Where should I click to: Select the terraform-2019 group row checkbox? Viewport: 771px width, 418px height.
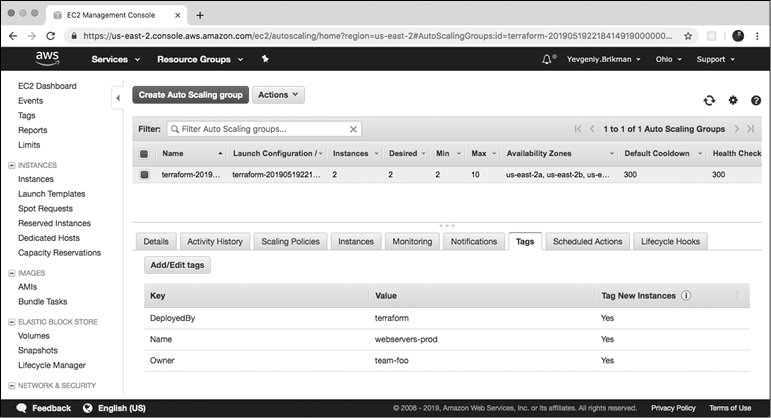point(144,174)
